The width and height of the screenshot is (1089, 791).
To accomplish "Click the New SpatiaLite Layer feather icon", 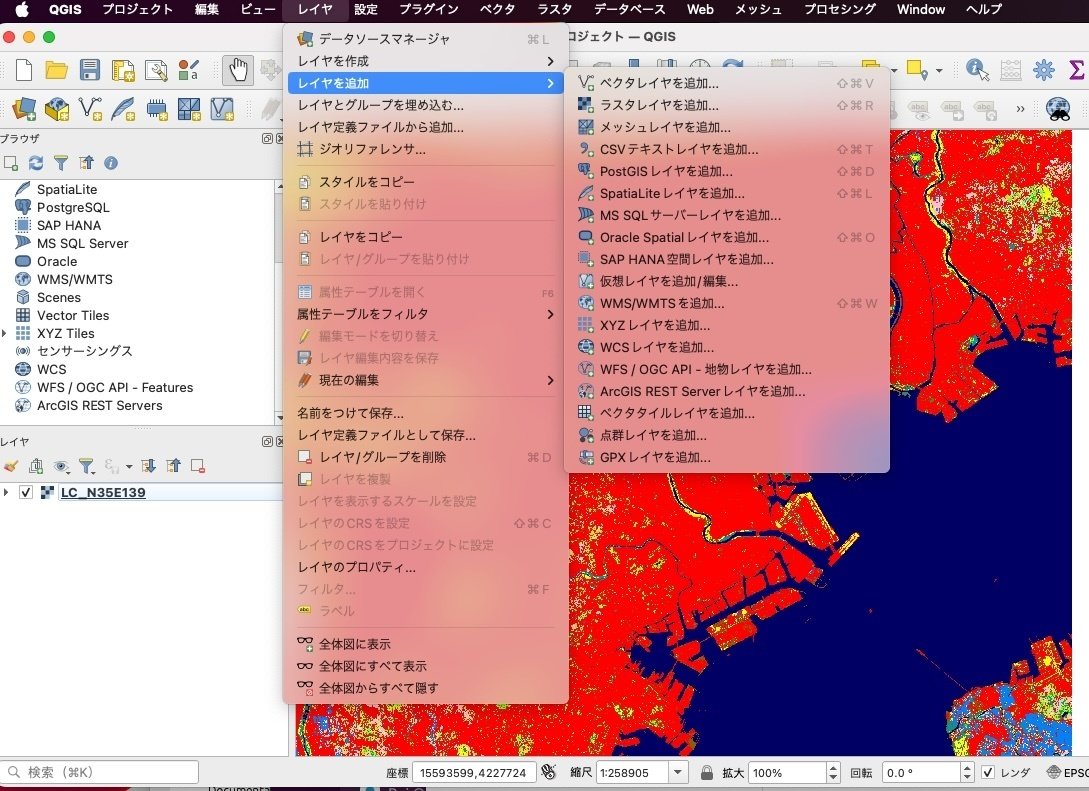I will (x=123, y=109).
